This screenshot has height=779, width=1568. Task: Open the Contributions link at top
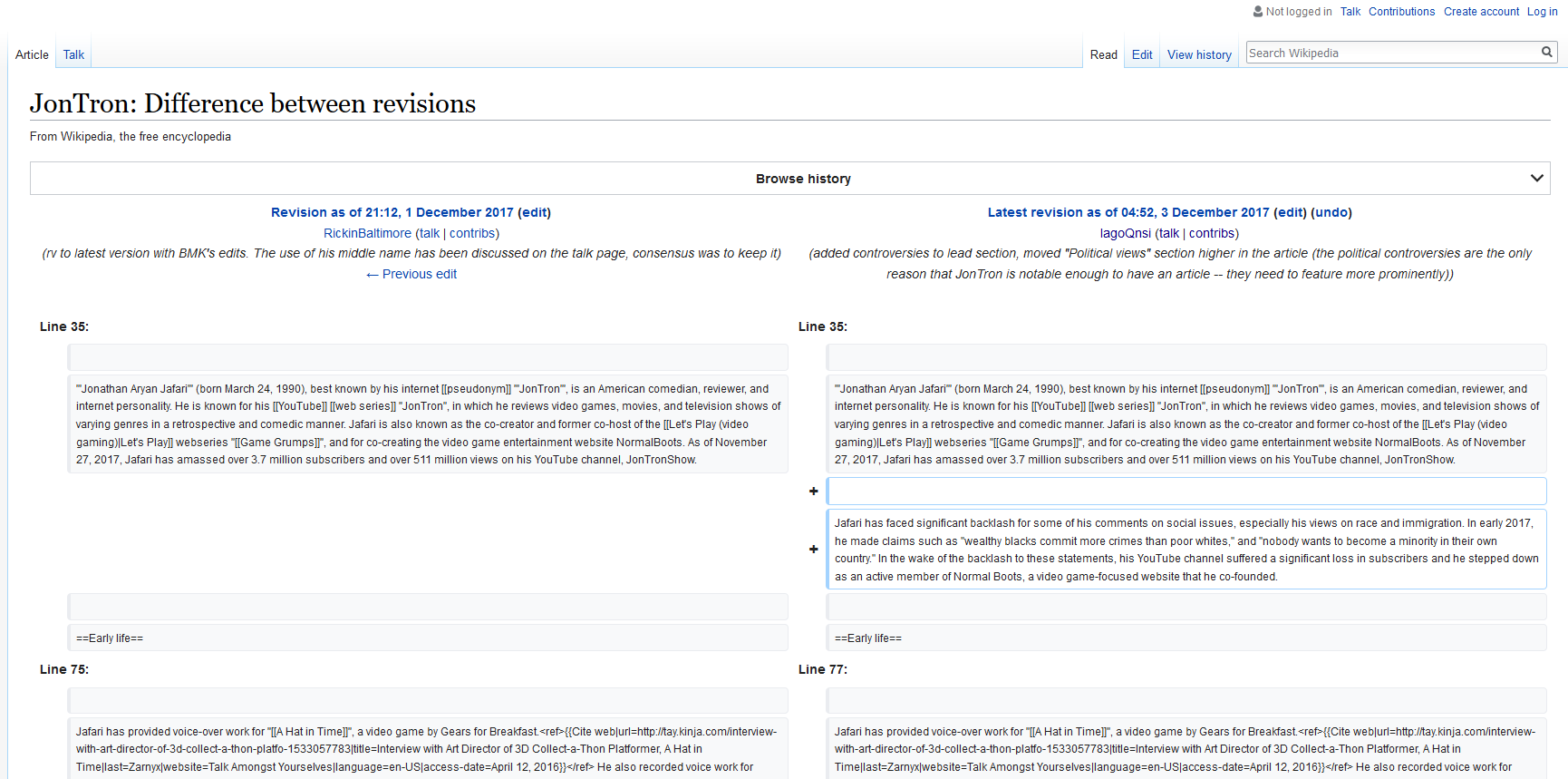(1401, 12)
